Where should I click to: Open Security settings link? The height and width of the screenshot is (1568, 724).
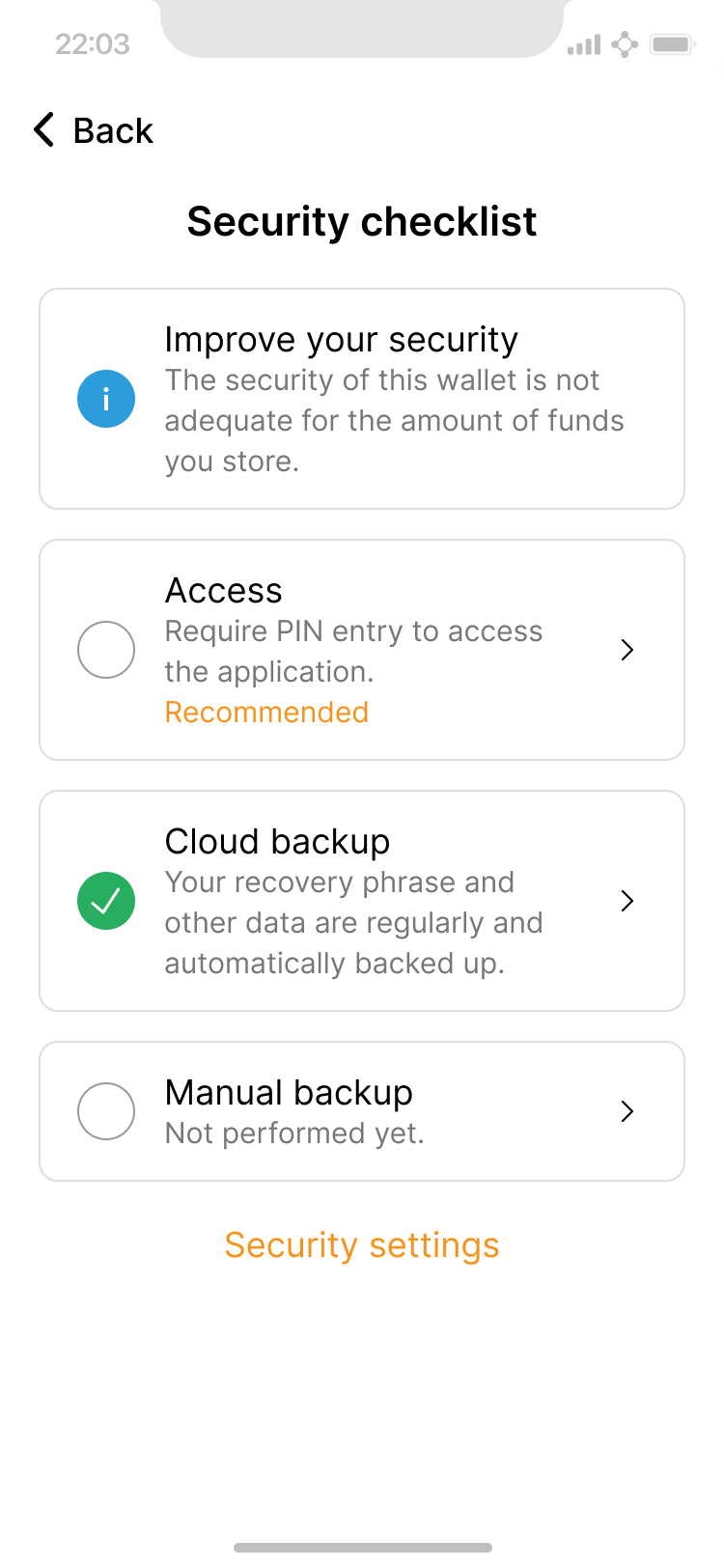tap(362, 1245)
